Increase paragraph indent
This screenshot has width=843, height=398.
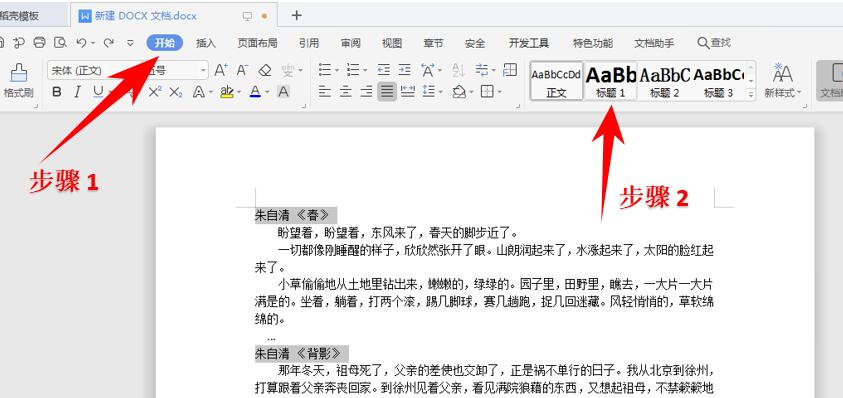pyautogui.click(x=404, y=70)
